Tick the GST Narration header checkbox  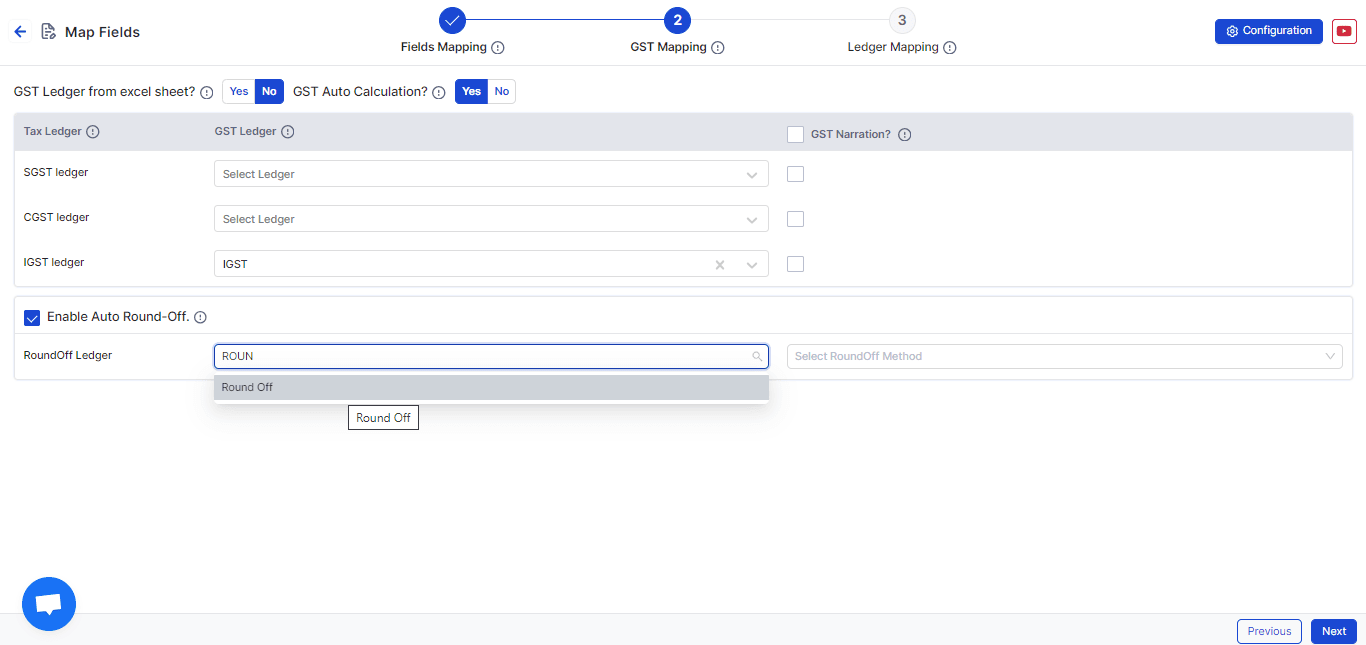[x=796, y=135]
